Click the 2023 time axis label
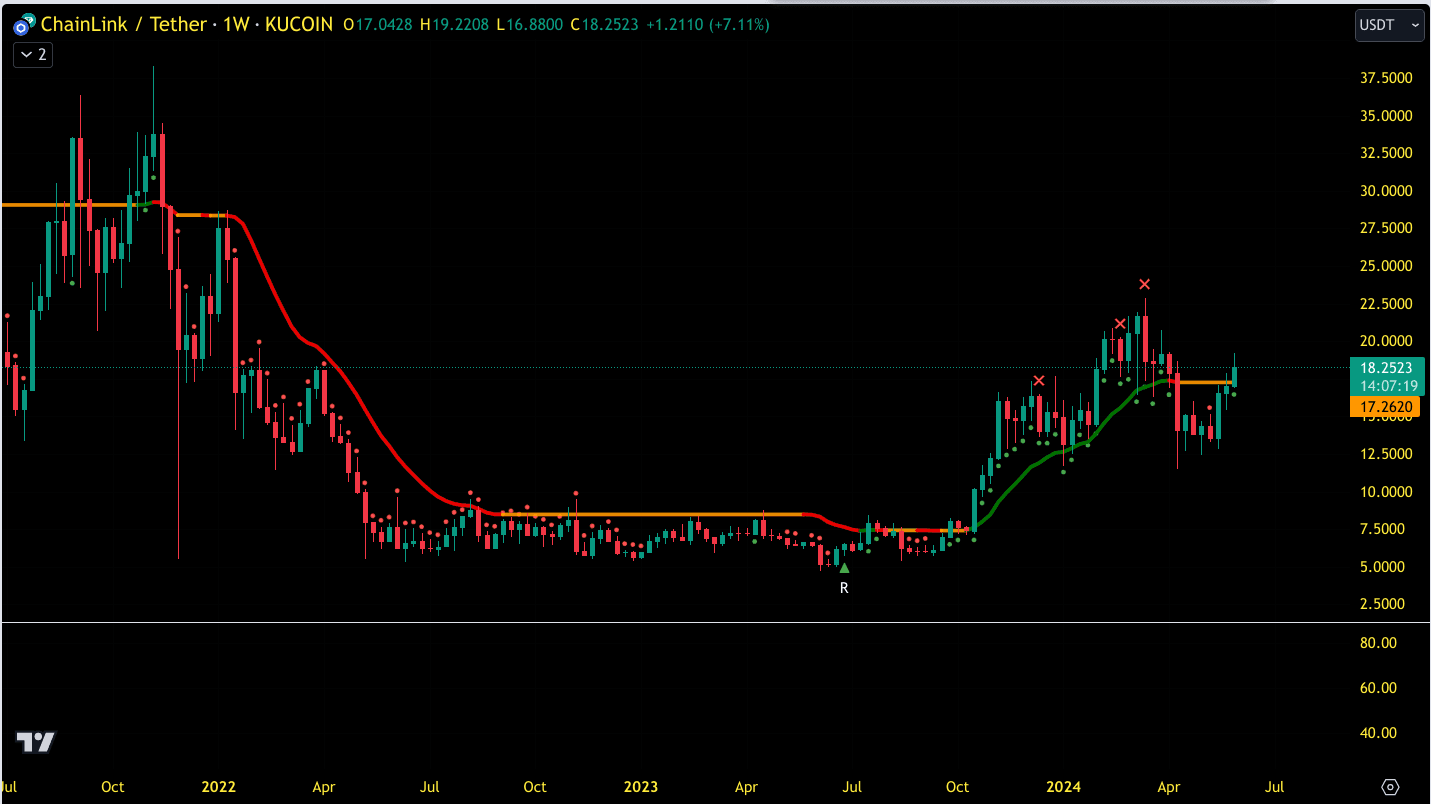 641,787
